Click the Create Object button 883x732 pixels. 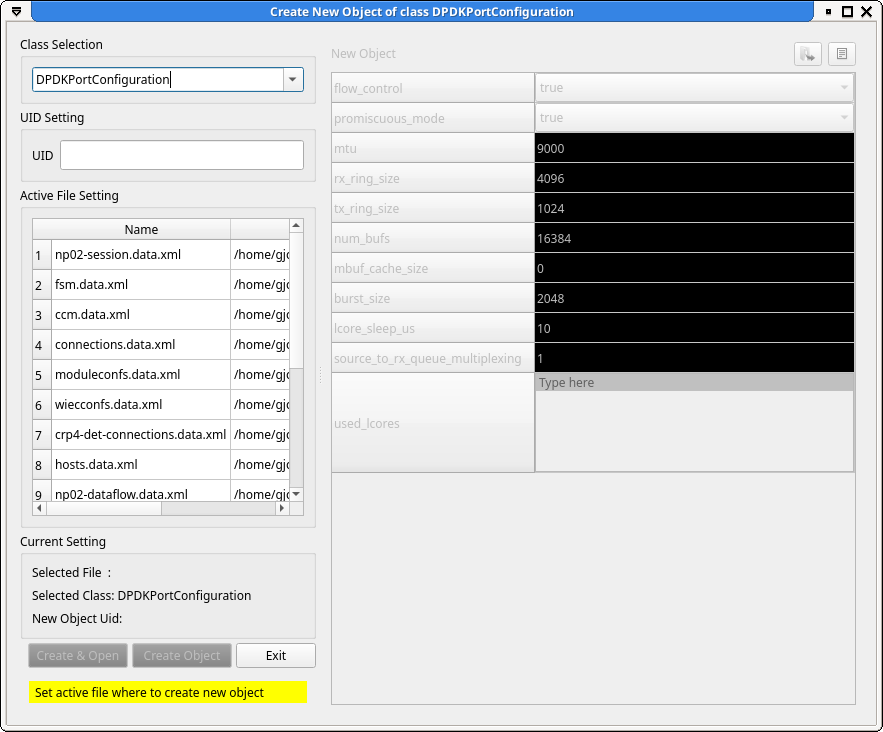click(182, 655)
